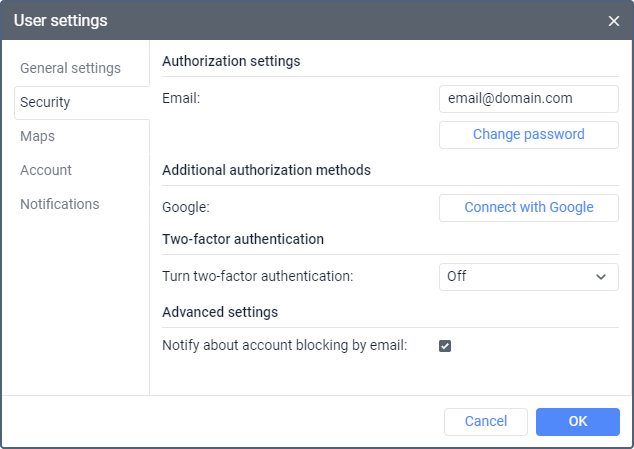This screenshot has height=449, width=634.
Task: Switch to the Maps tab
Action: click(37, 136)
